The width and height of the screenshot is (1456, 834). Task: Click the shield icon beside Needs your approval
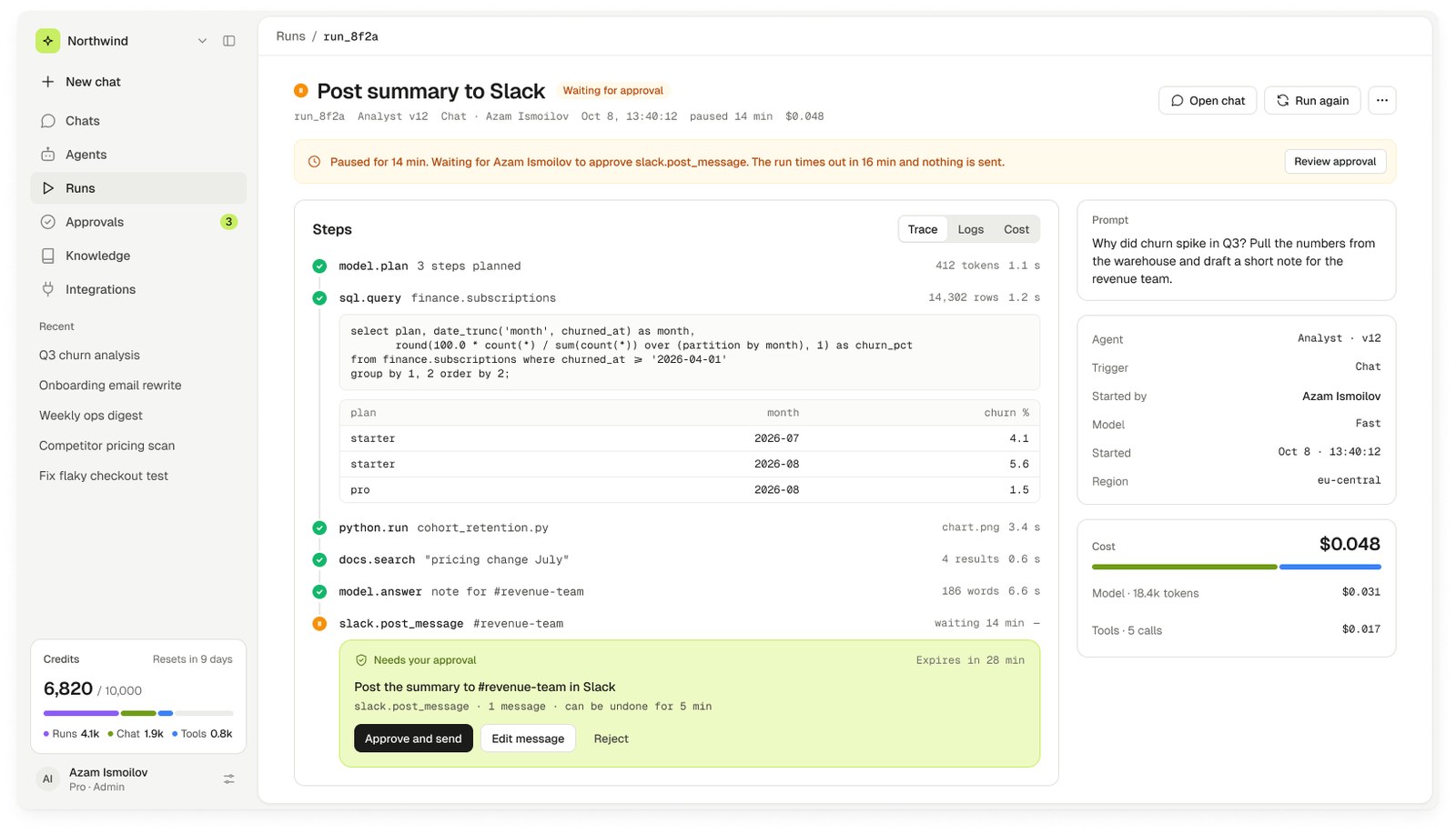coord(361,660)
